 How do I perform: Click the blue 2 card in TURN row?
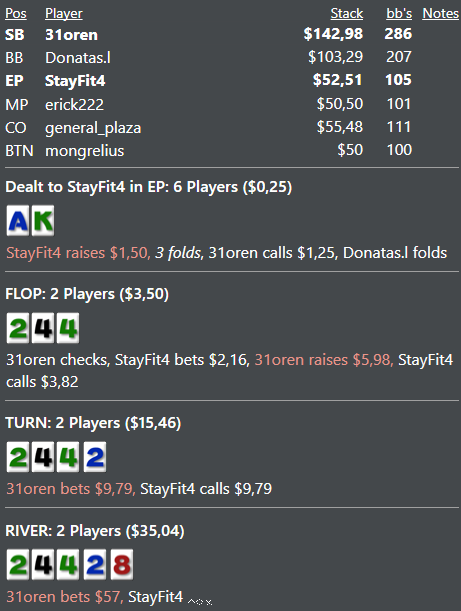[95, 457]
